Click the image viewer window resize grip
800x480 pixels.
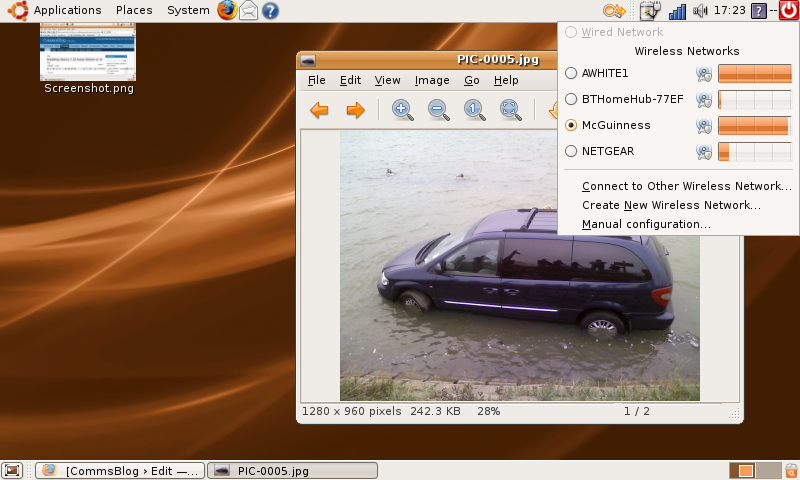click(x=734, y=414)
